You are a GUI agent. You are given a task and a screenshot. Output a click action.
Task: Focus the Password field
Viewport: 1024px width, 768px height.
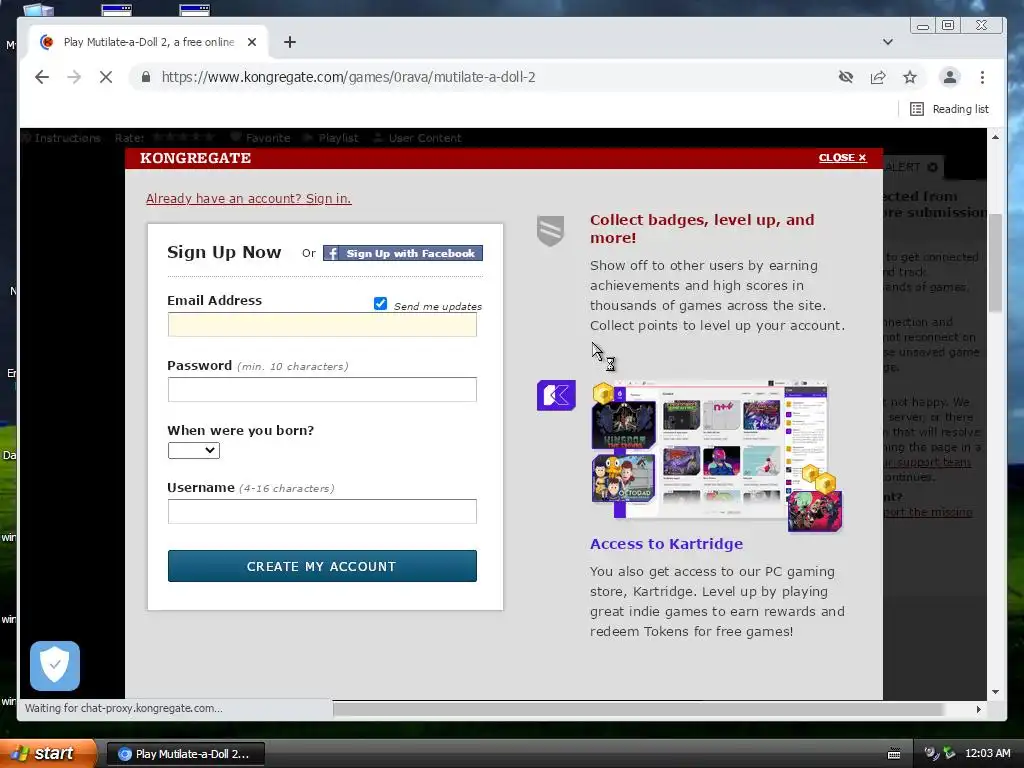322,389
